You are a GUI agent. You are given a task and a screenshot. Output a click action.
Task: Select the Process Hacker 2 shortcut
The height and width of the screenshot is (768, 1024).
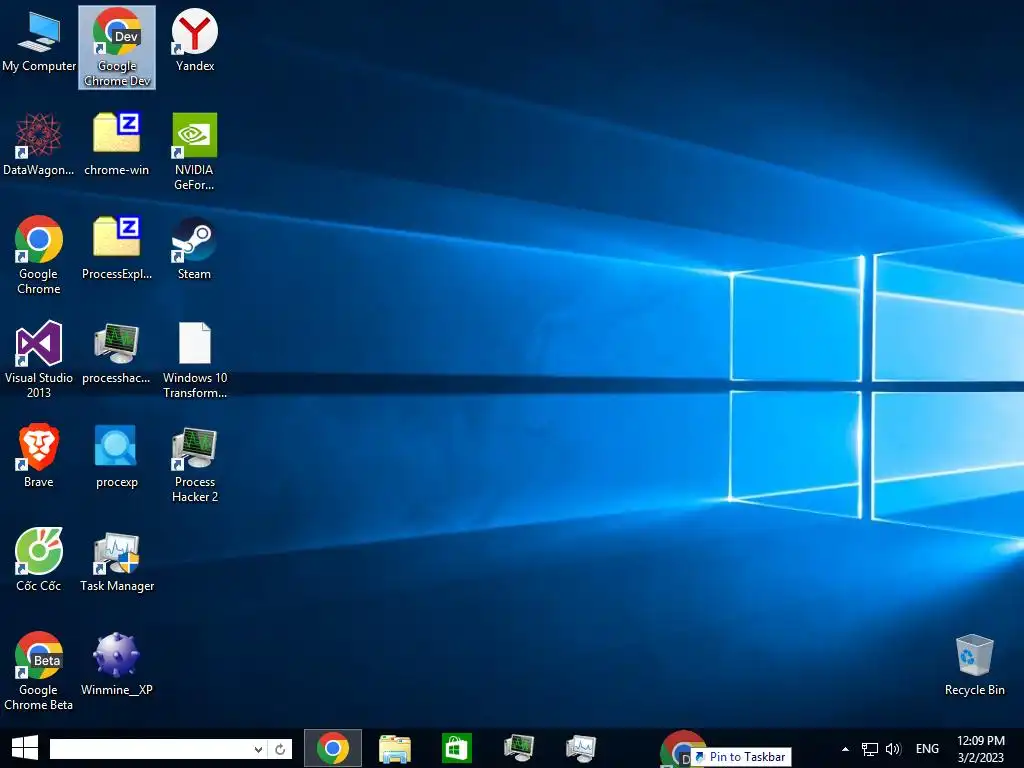[x=195, y=463]
